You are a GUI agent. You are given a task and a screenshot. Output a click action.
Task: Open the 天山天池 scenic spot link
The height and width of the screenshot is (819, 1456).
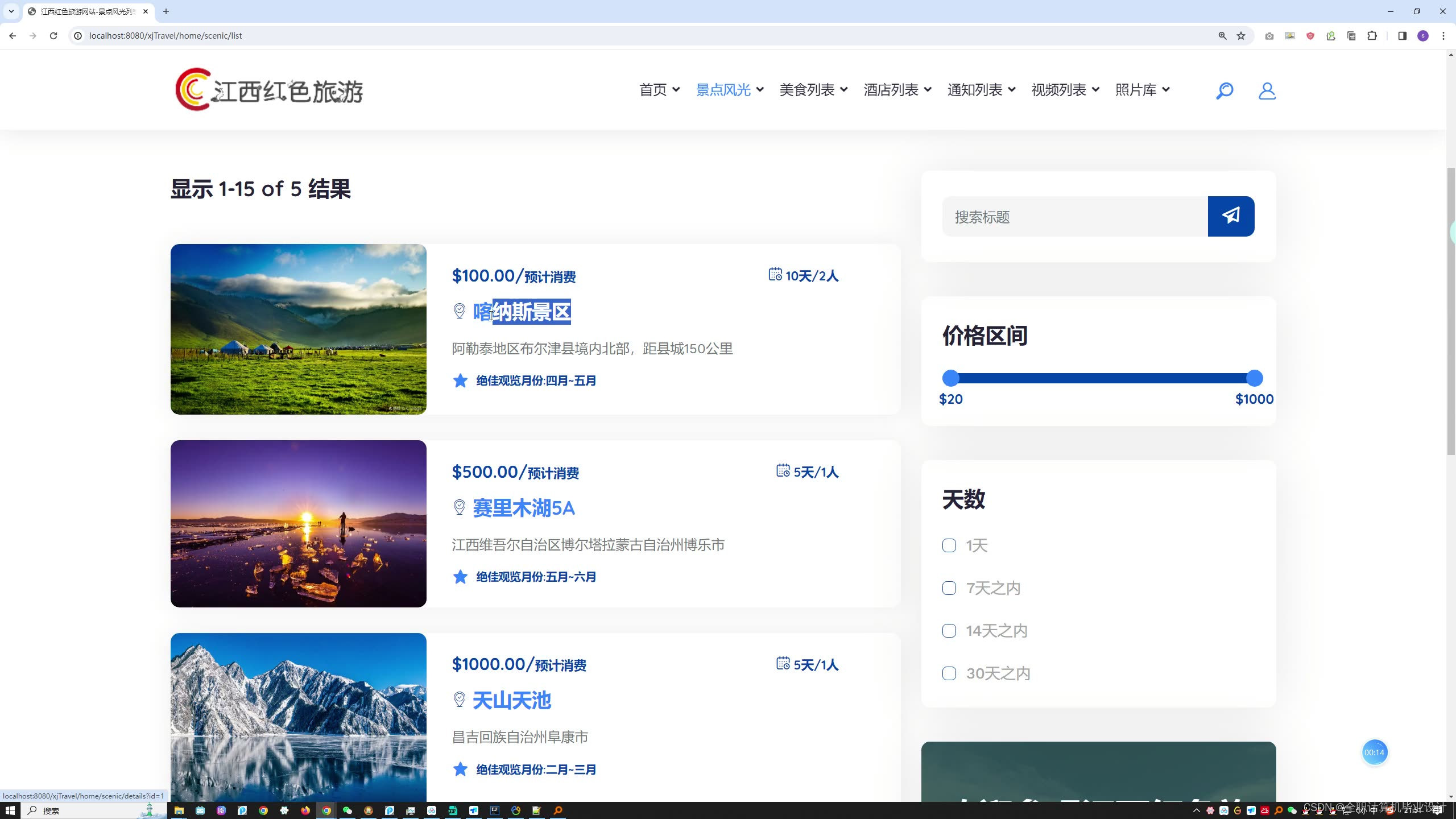[511, 700]
